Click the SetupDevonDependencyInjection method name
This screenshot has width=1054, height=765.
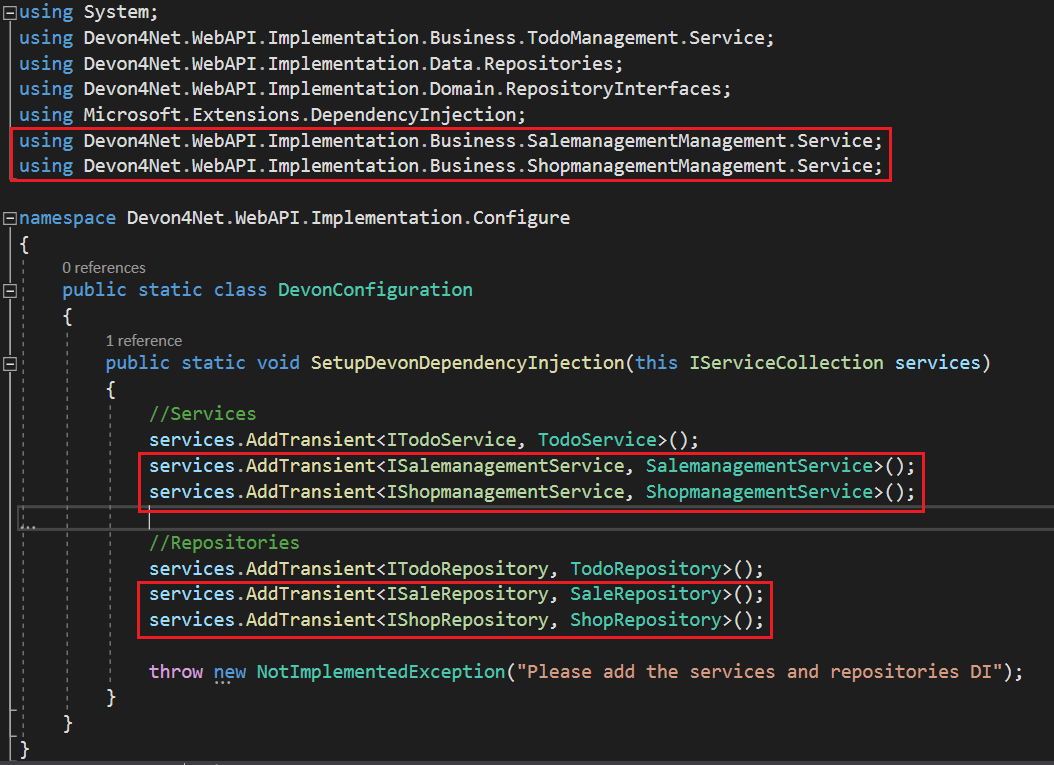coord(467,362)
